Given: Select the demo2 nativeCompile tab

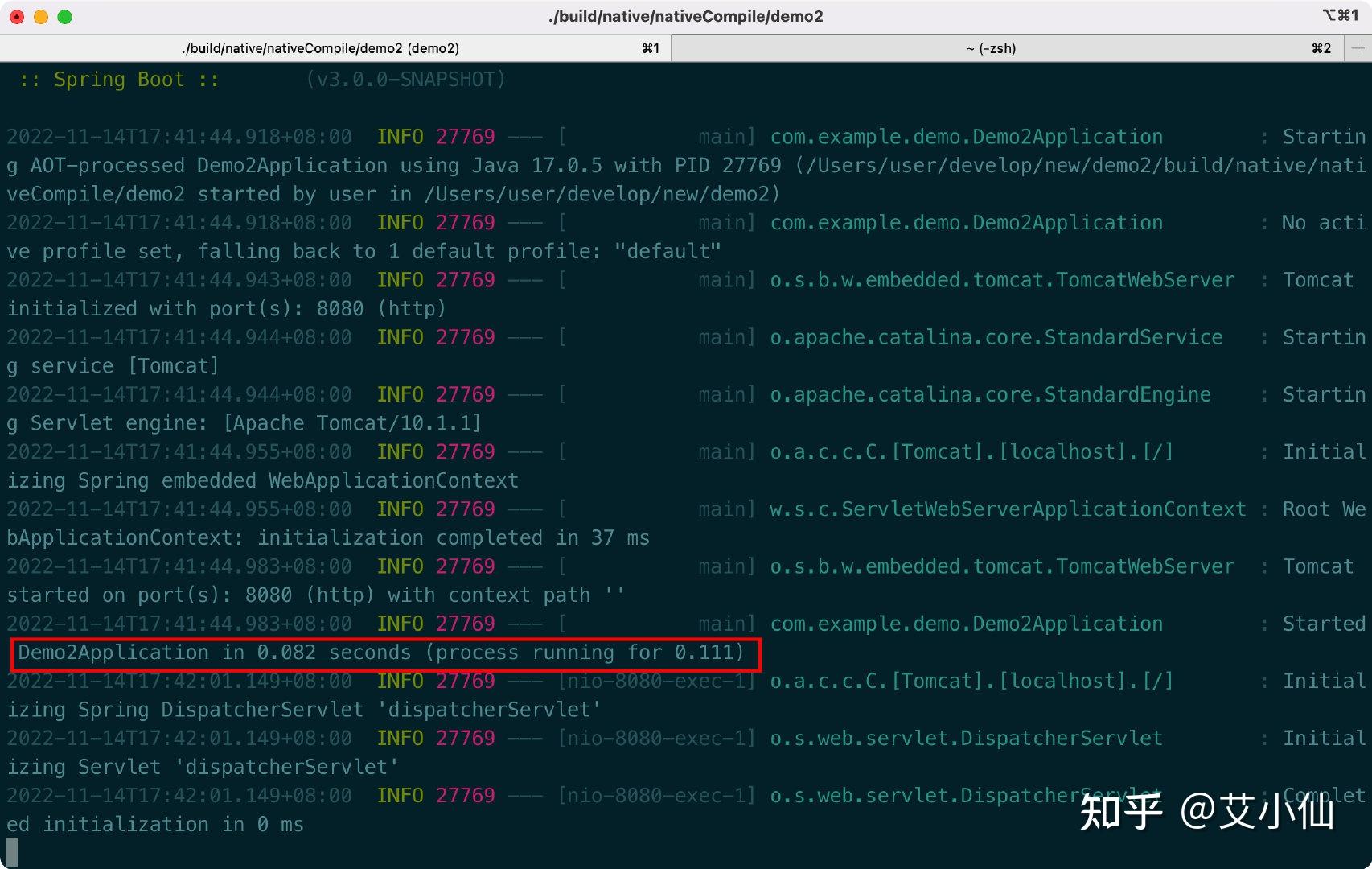Looking at the screenshot, I should pyautogui.click(x=335, y=48).
